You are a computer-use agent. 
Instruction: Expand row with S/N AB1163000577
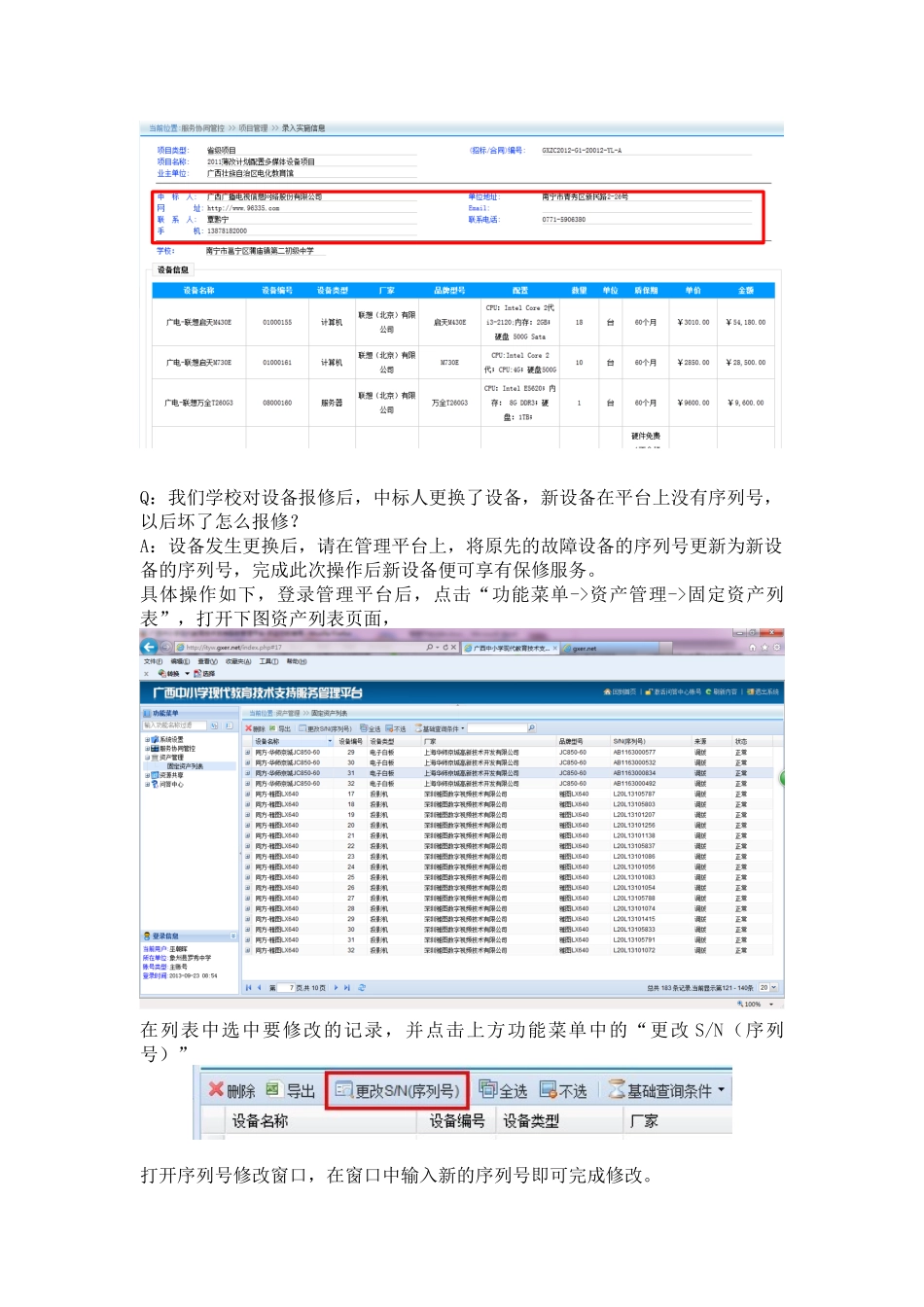248,752
